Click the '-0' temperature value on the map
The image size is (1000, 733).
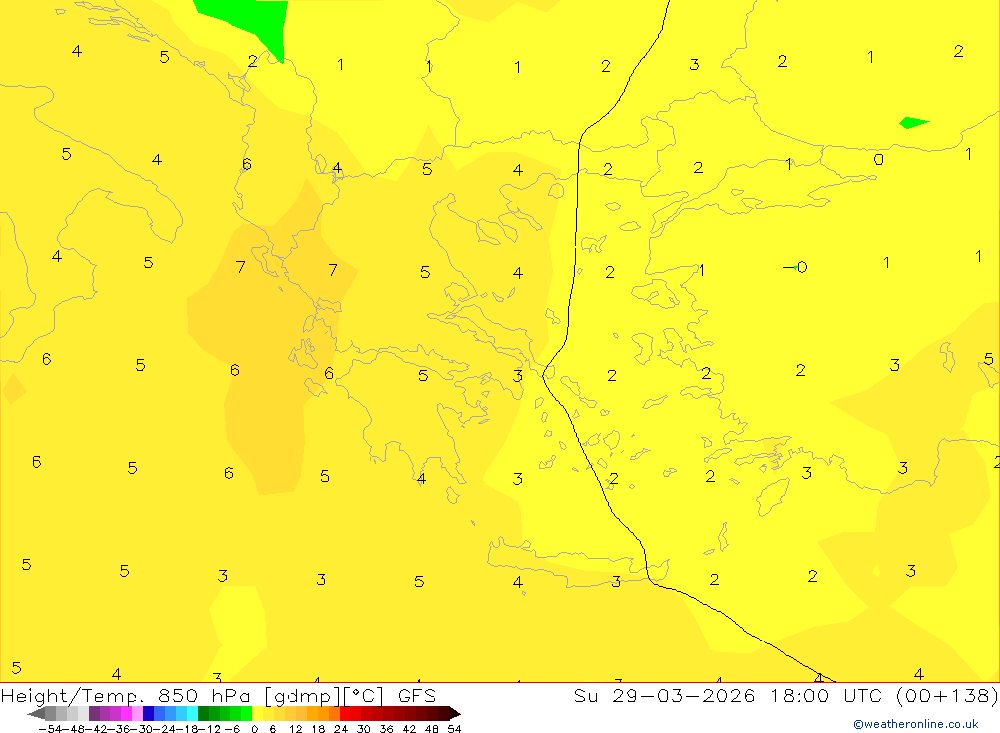[x=795, y=267]
